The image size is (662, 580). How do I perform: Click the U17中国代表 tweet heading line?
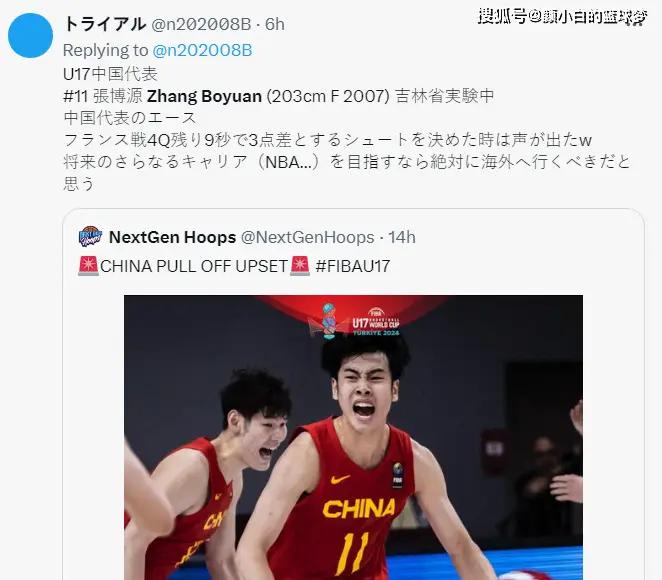[x=110, y=74]
